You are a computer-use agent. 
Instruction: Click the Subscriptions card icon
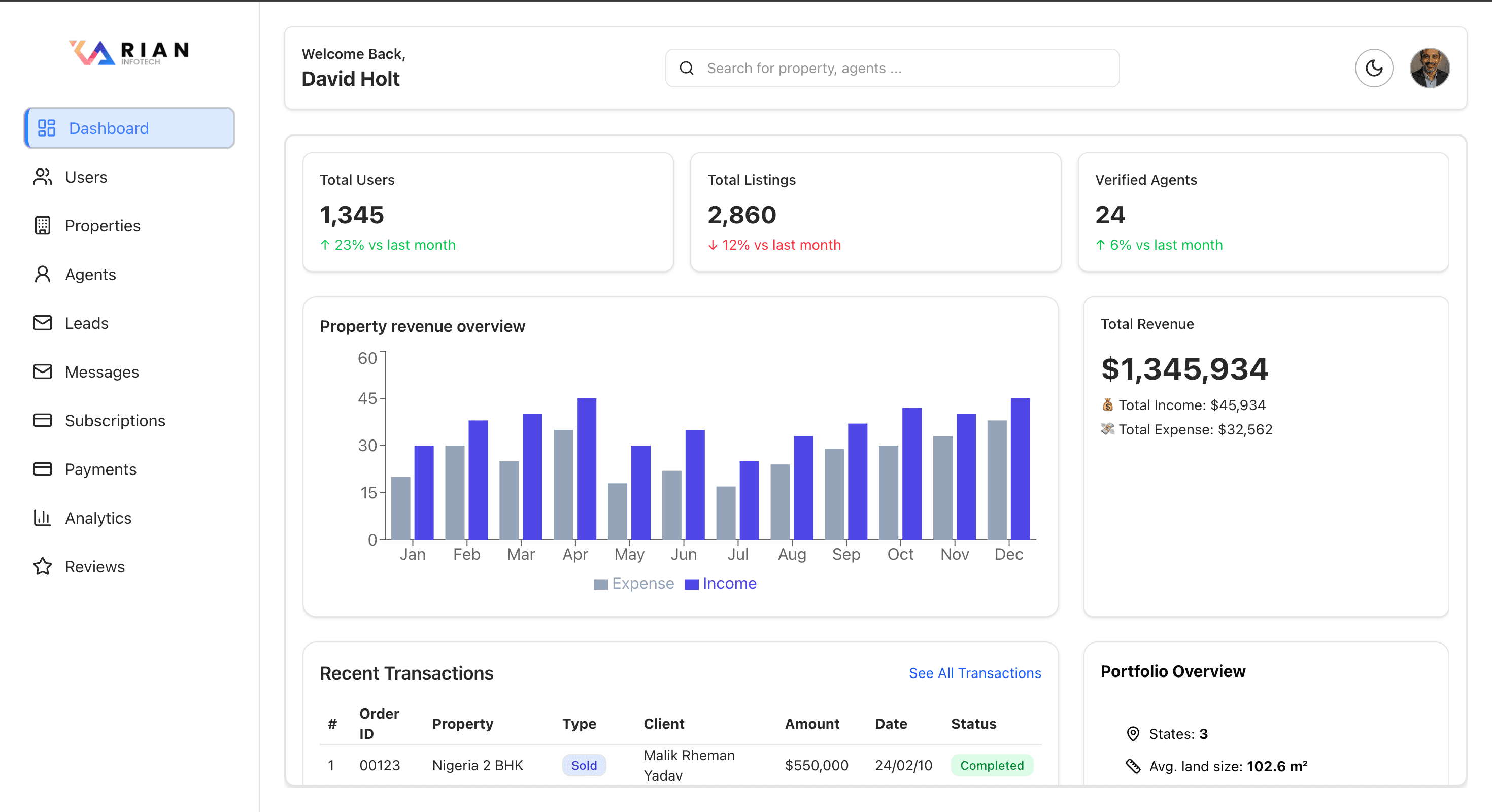click(x=42, y=420)
